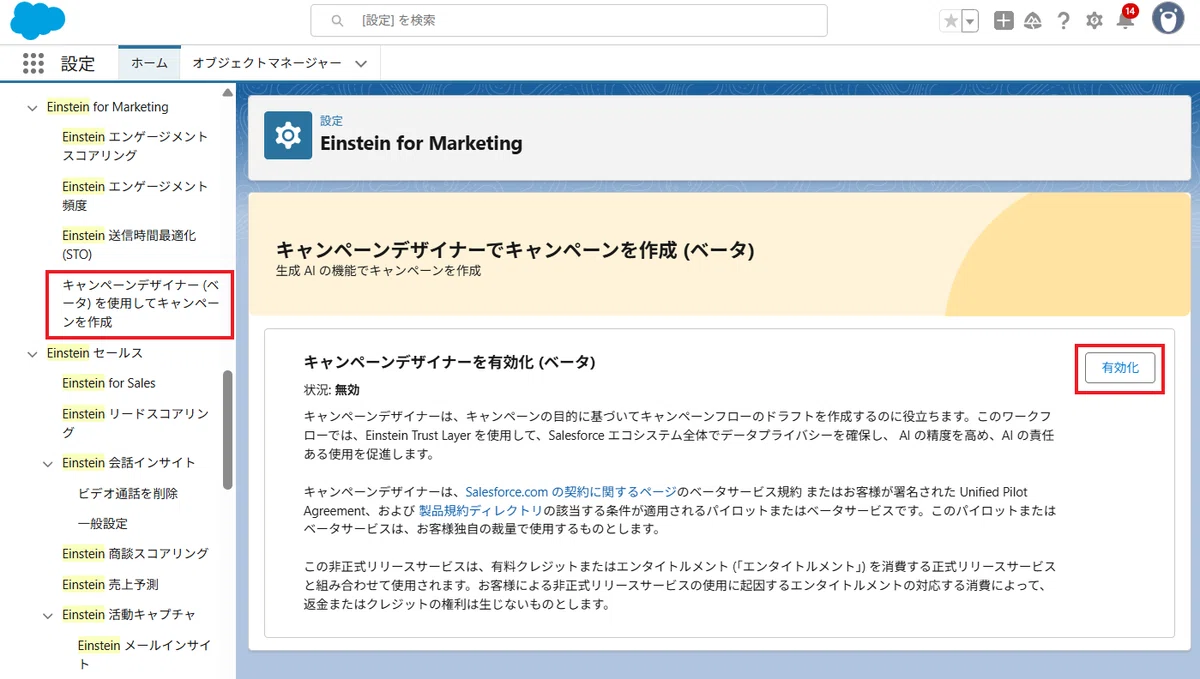Open the setup gear icon in header
This screenshot has width=1200, height=679.
point(1094,21)
